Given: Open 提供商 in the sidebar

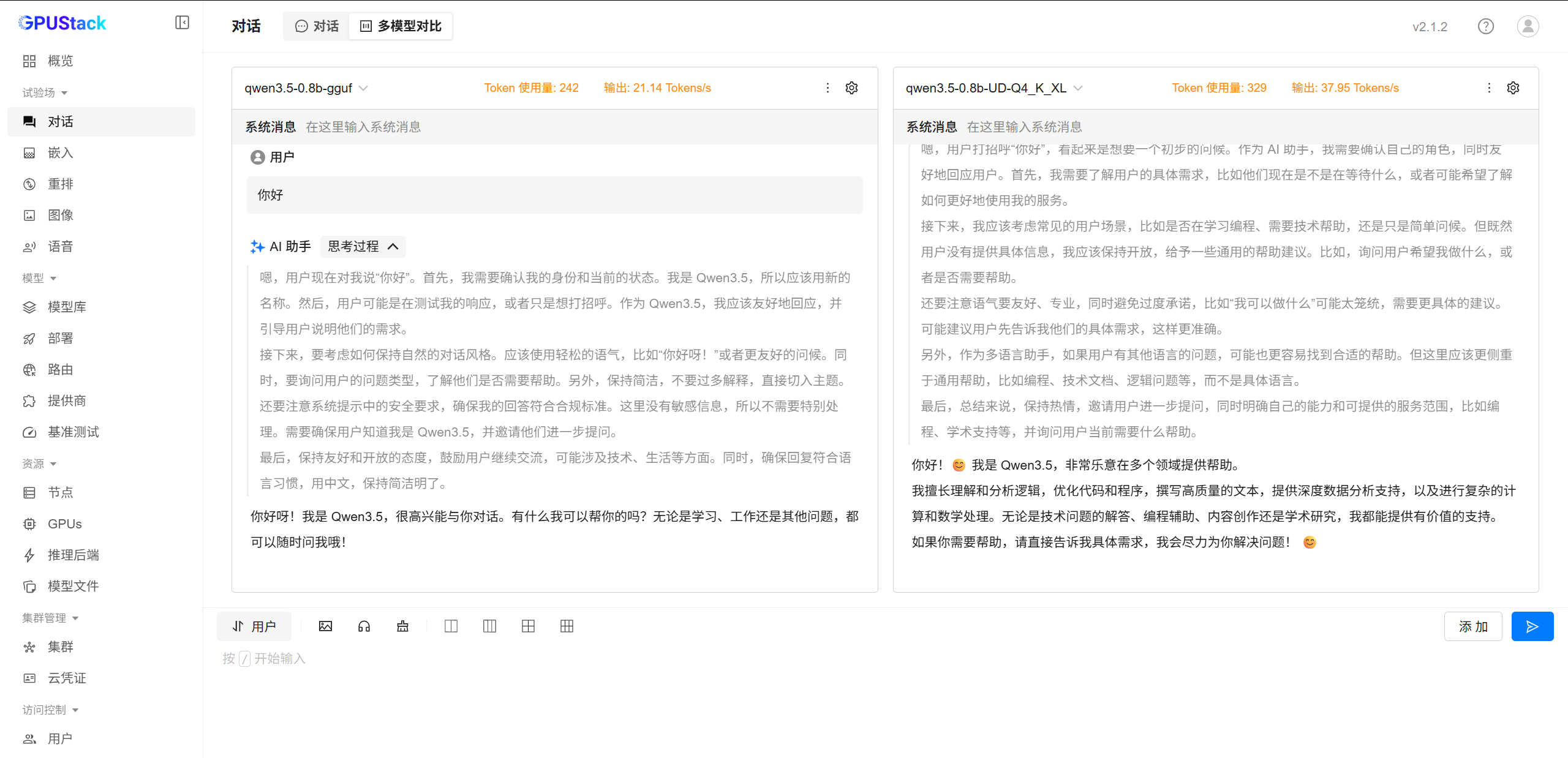Looking at the screenshot, I should click(x=101, y=400).
